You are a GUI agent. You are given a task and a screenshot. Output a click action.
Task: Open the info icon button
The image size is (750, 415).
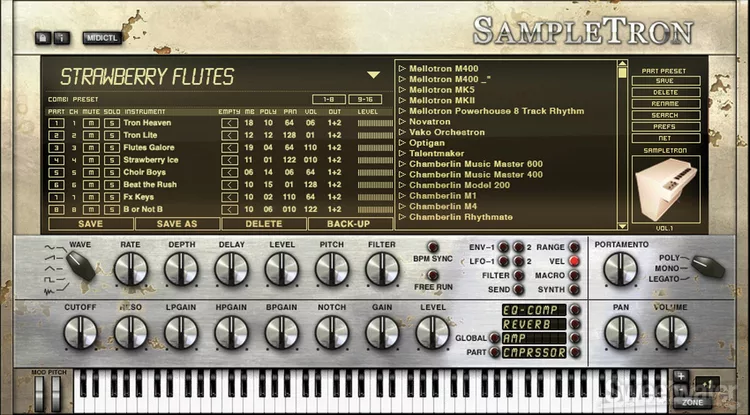pos(60,38)
